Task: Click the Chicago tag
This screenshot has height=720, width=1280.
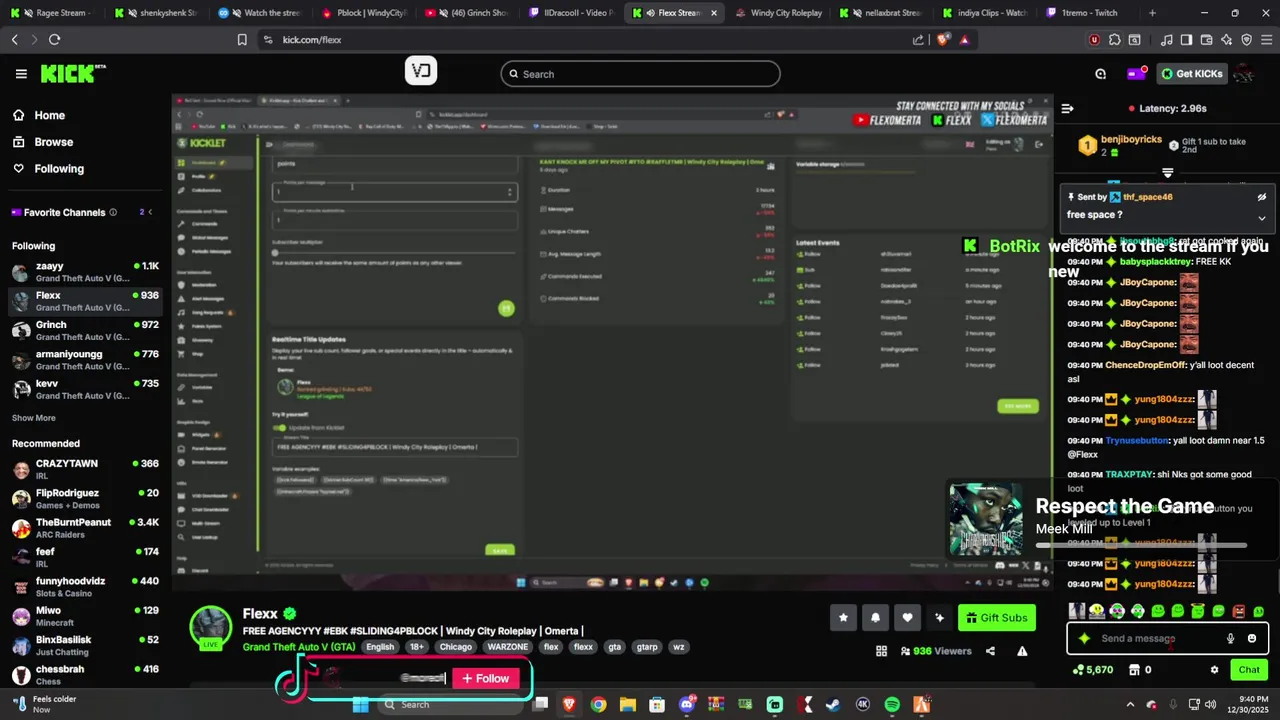Action: click(455, 647)
